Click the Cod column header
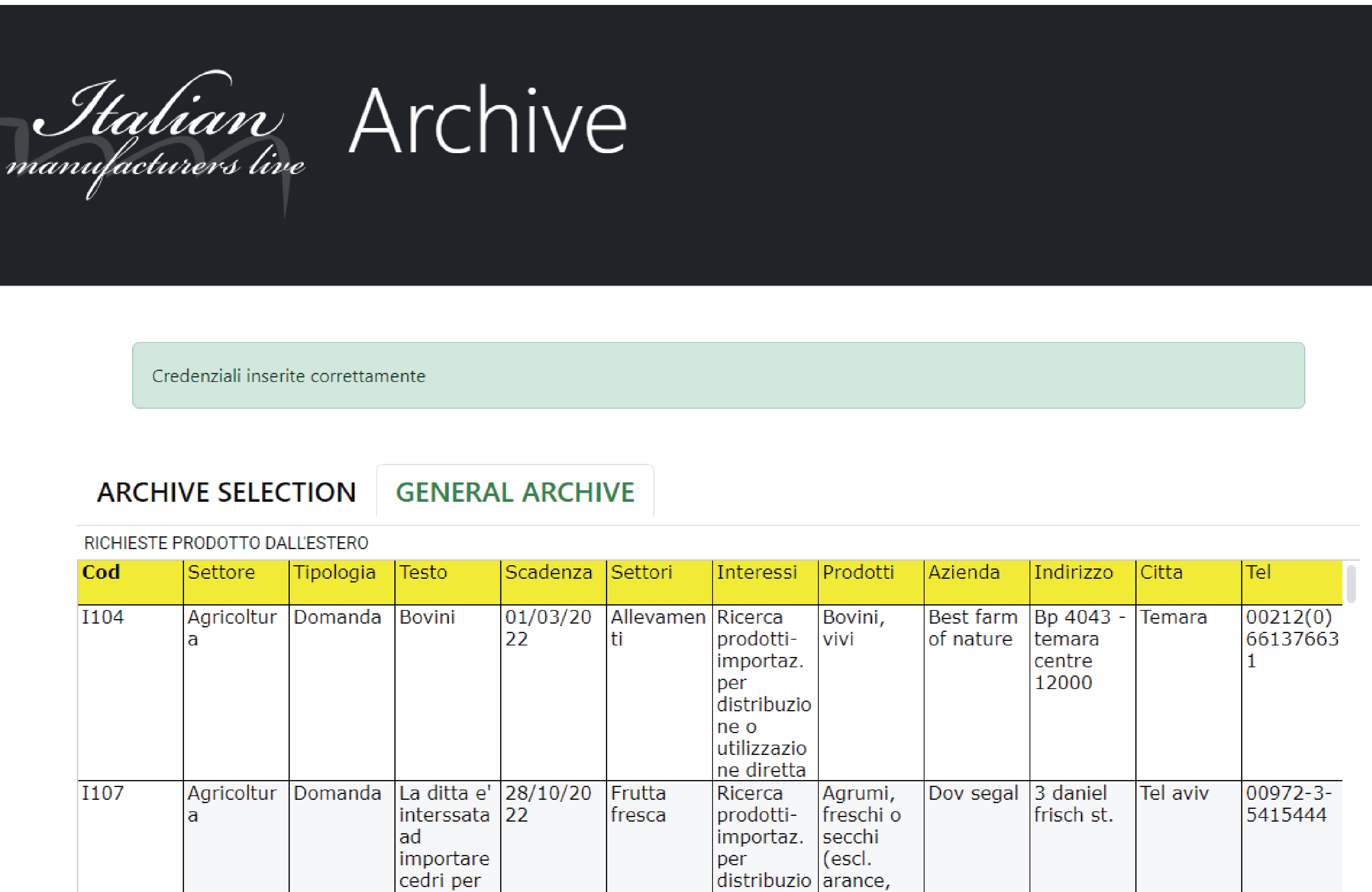The width and height of the screenshot is (1372, 892). coord(130,582)
